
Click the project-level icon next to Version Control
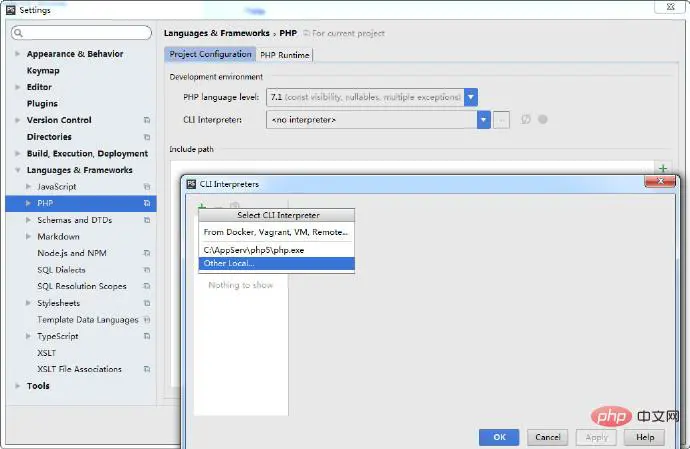click(147, 120)
